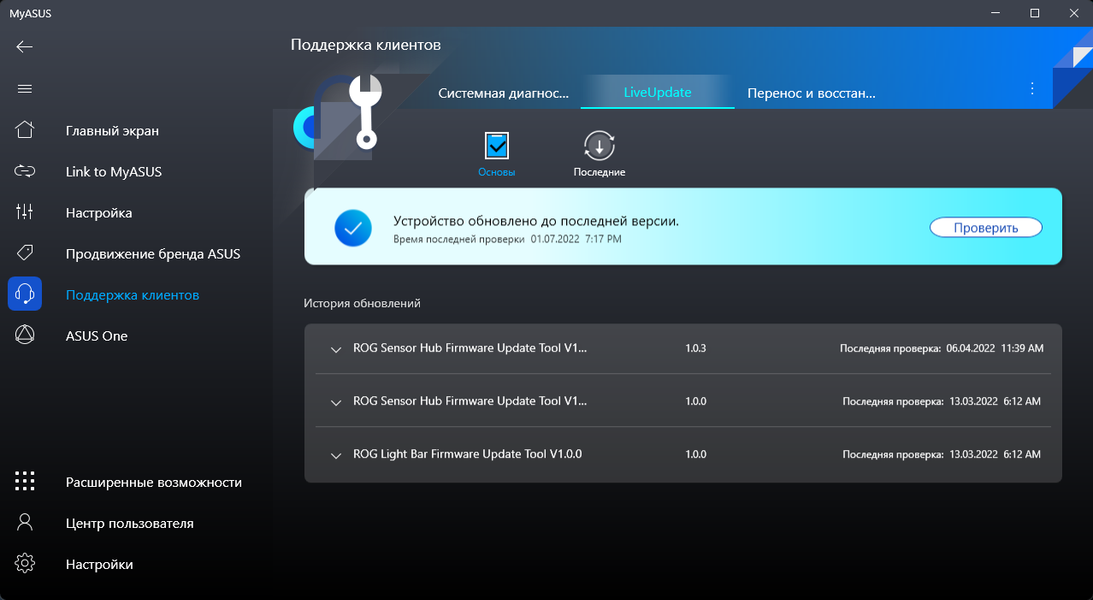
Task: Select Поддержка клиентов label in sidebar
Action: 132,295
